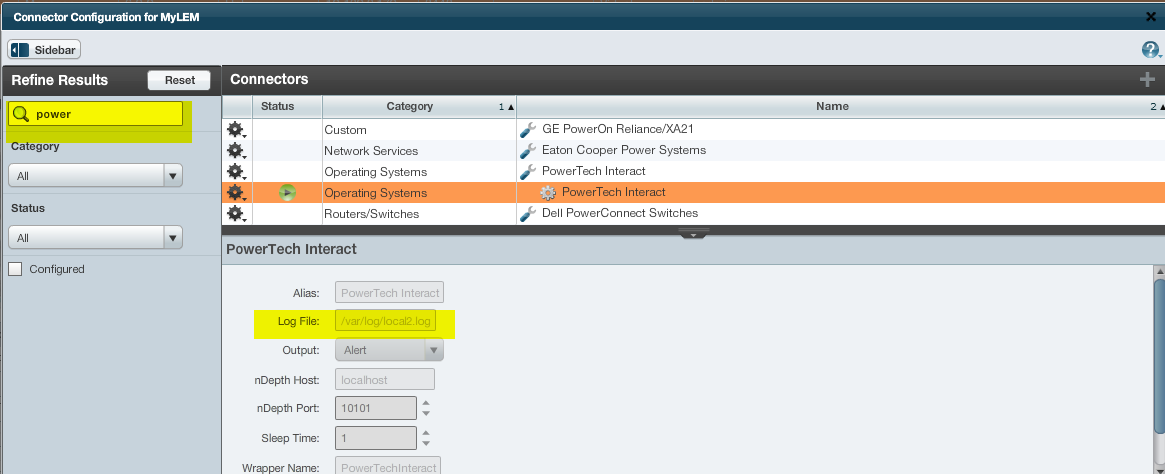Viewport: 1165px width, 474px height.
Task: Open the Output Alert dropdown
Action: [x=389, y=350]
